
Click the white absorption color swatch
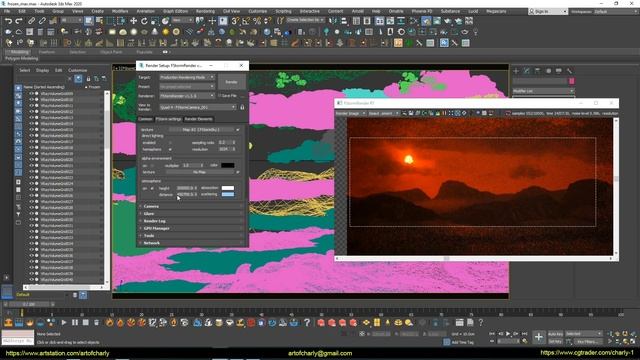click(x=228, y=188)
